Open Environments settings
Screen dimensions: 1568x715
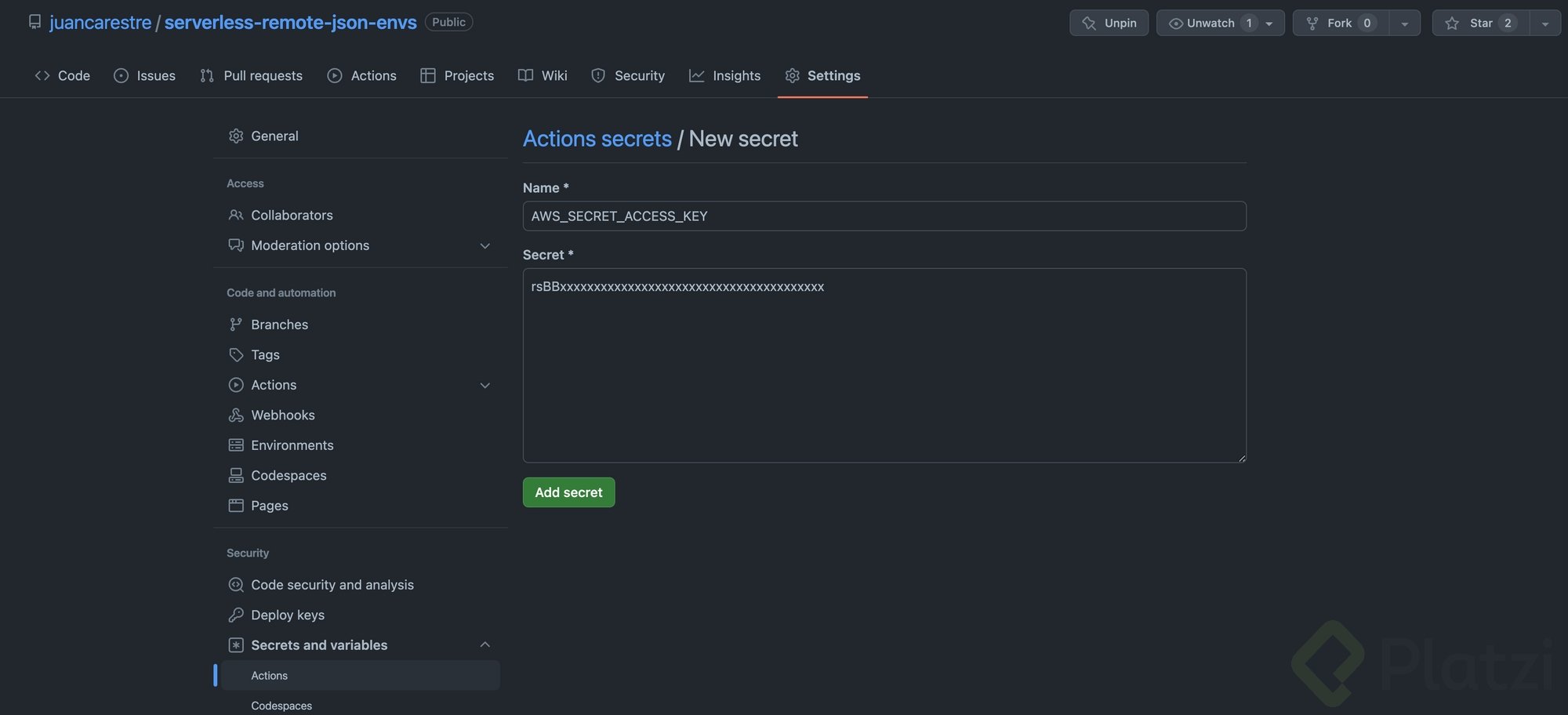coord(361,445)
